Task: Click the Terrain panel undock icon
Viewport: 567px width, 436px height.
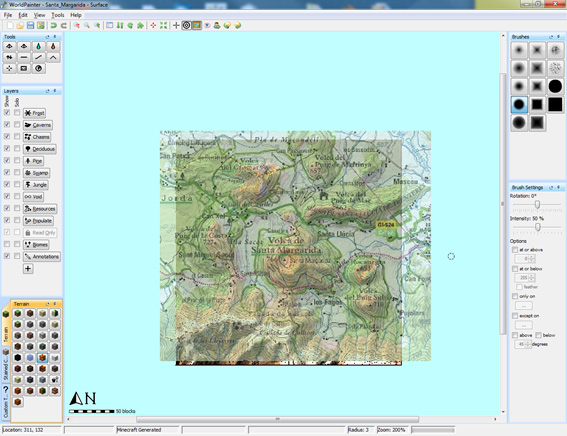Action: pyautogui.click(x=47, y=304)
